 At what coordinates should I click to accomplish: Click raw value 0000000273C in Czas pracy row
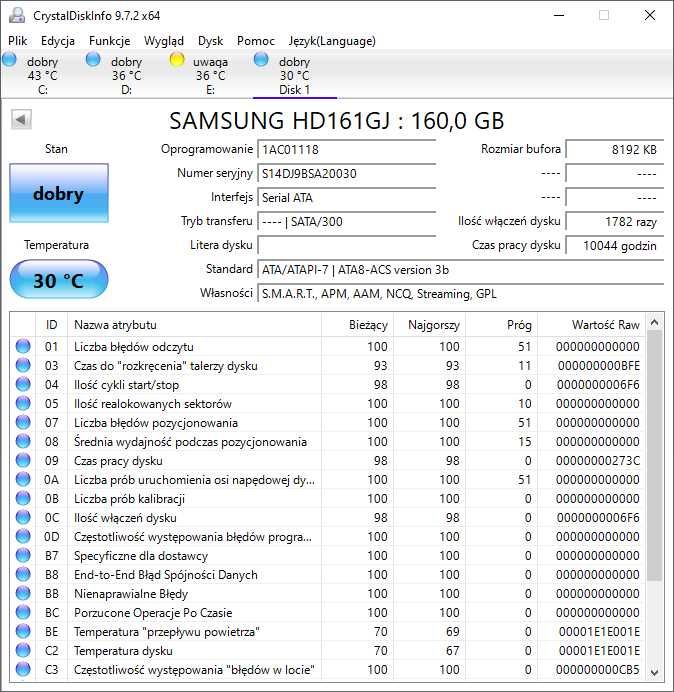(x=598, y=461)
